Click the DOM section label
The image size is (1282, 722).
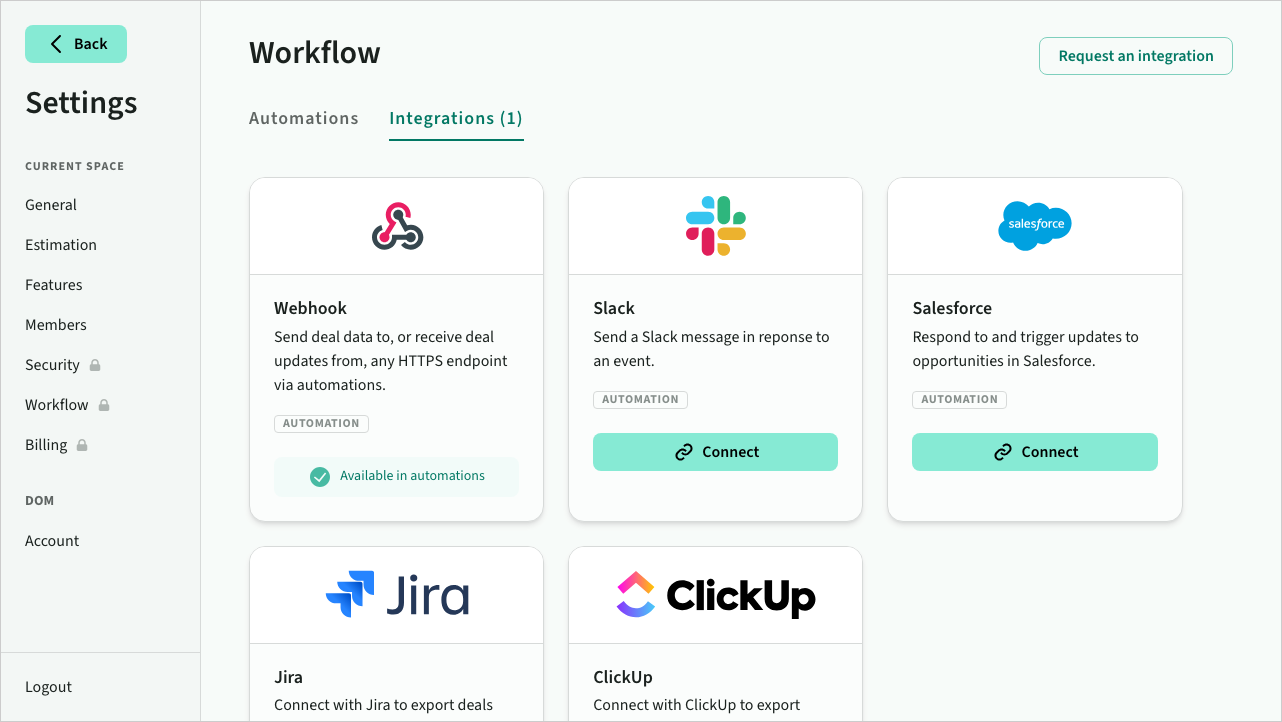40,500
